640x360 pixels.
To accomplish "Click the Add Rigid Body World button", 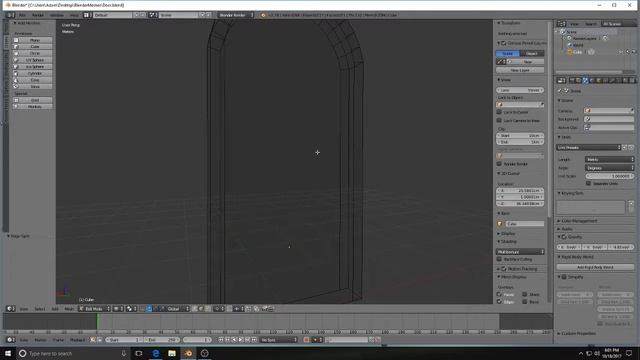I will (x=595, y=267).
